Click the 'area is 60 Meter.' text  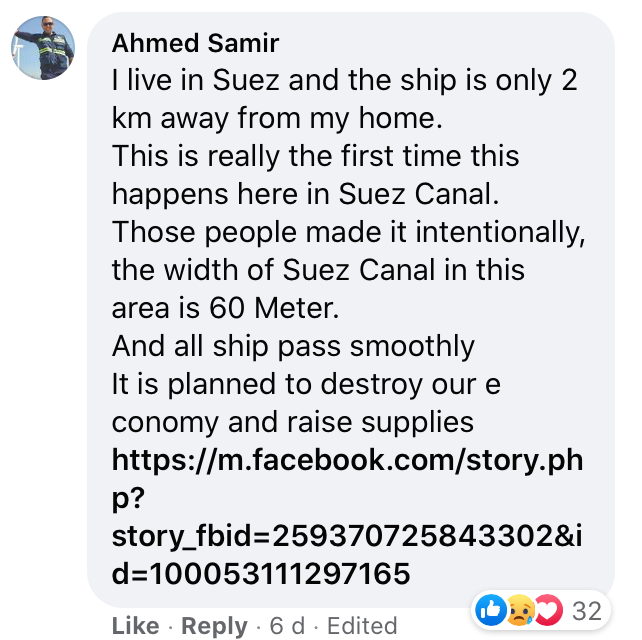(x=225, y=308)
